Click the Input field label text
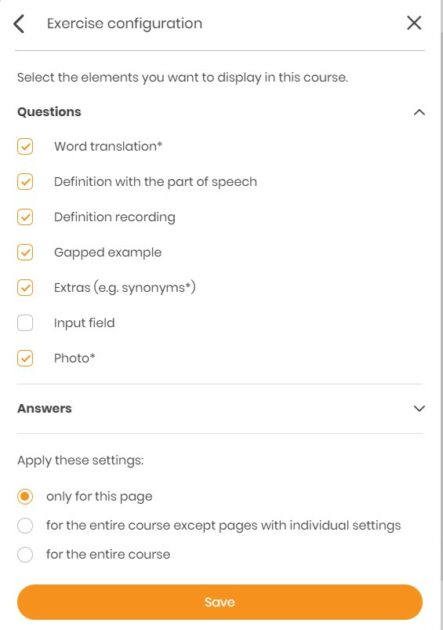 click(84, 323)
